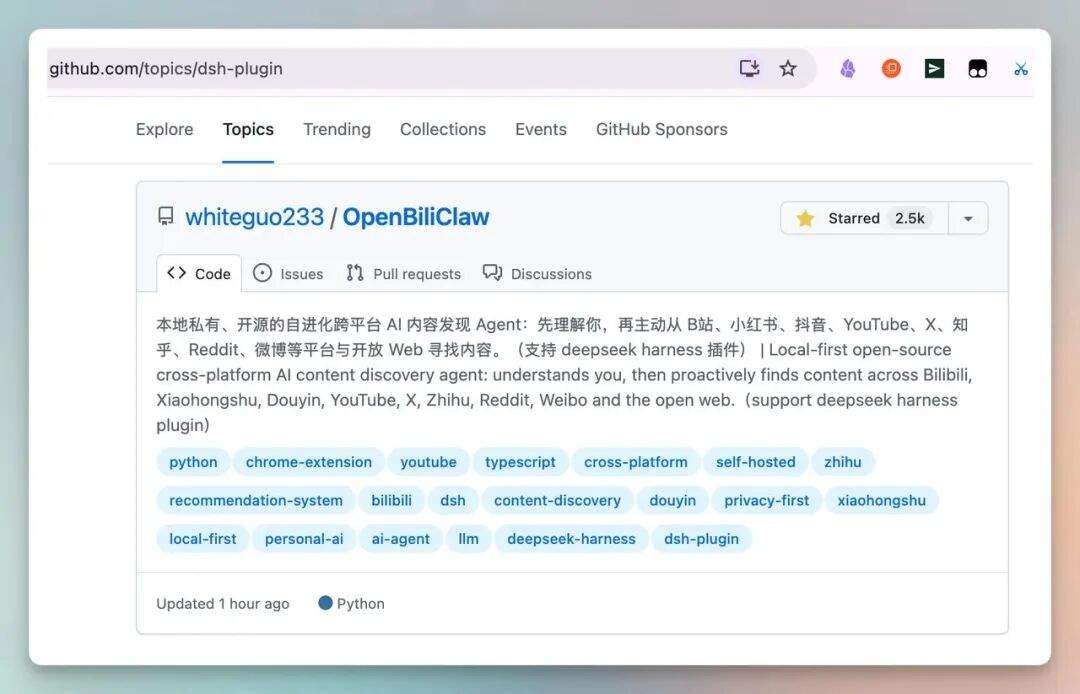Click the 2.5k star count badge
This screenshot has height=694, width=1080.
point(910,218)
